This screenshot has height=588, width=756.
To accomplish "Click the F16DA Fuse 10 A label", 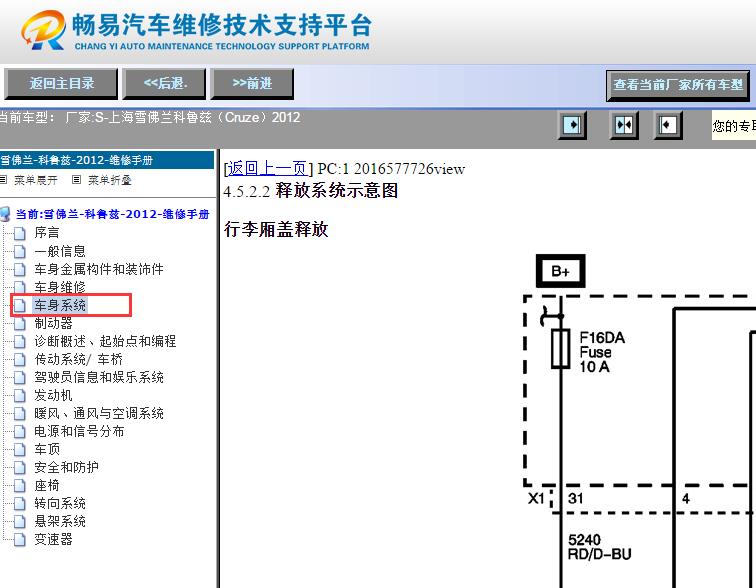I will (x=602, y=352).
